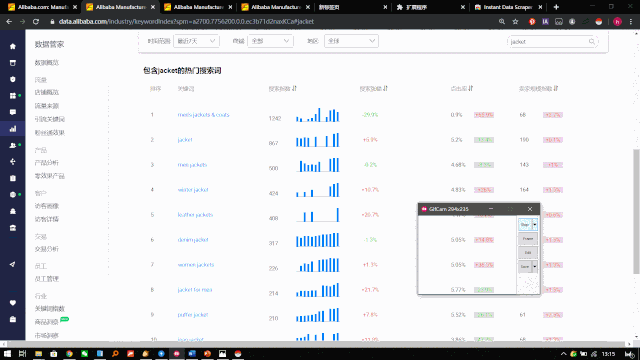Open the region dropdown beside the search box
Viewport: 640px width, 360px height.
(x=351, y=41)
